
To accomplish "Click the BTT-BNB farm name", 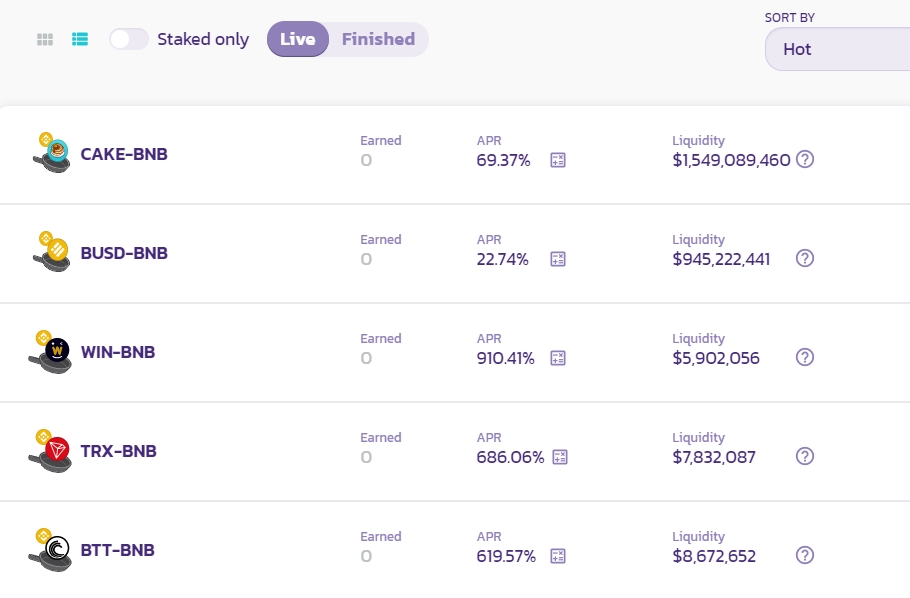I will click(x=117, y=551).
